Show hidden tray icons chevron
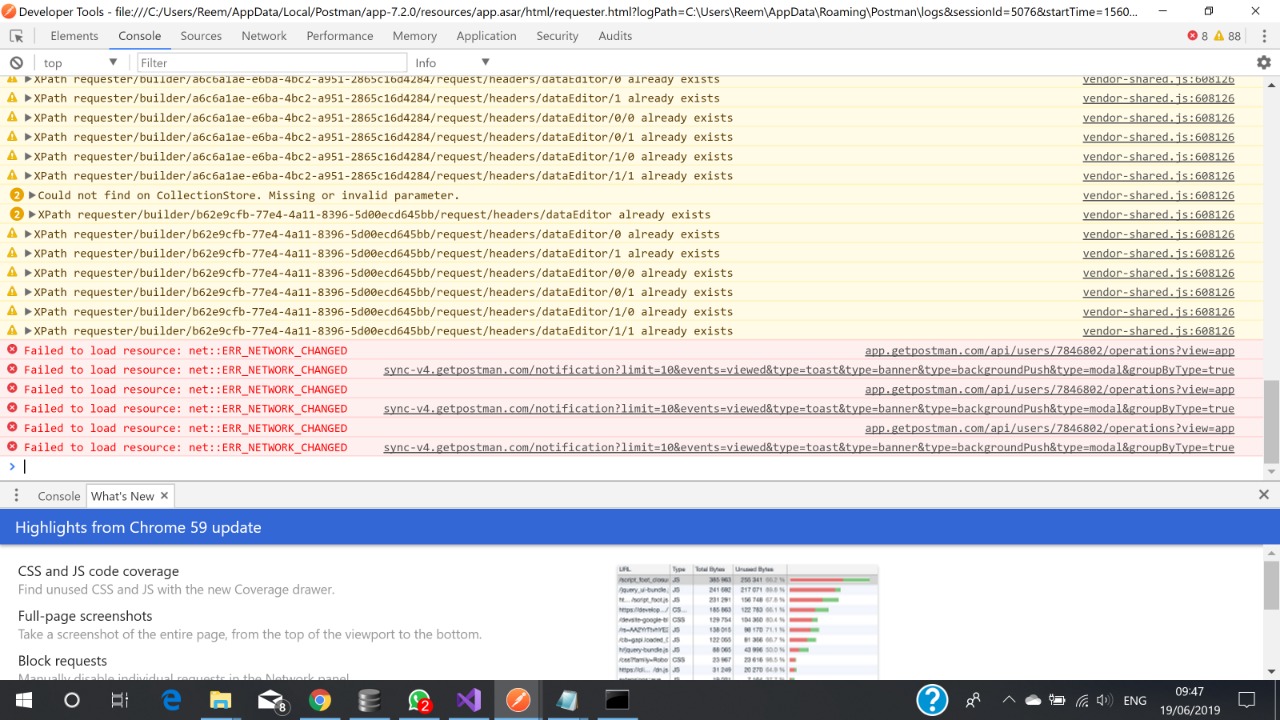Viewport: 1280px width, 720px height. [x=1009, y=700]
